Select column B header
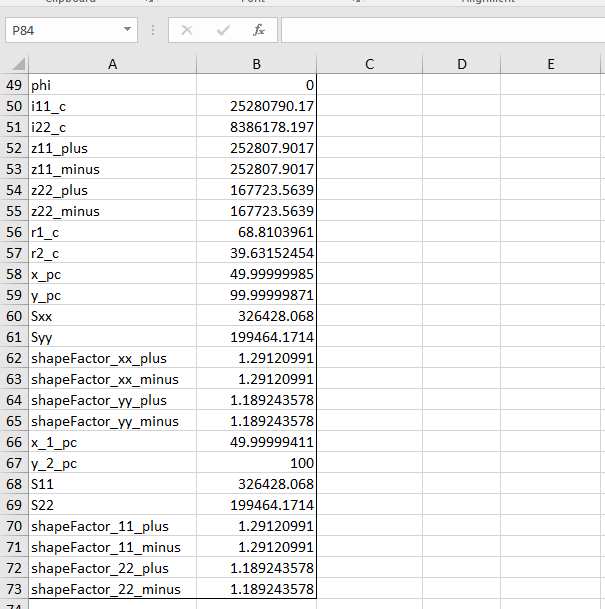This screenshot has height=609, width=605. pyautogui.click(x=257, y=64)
